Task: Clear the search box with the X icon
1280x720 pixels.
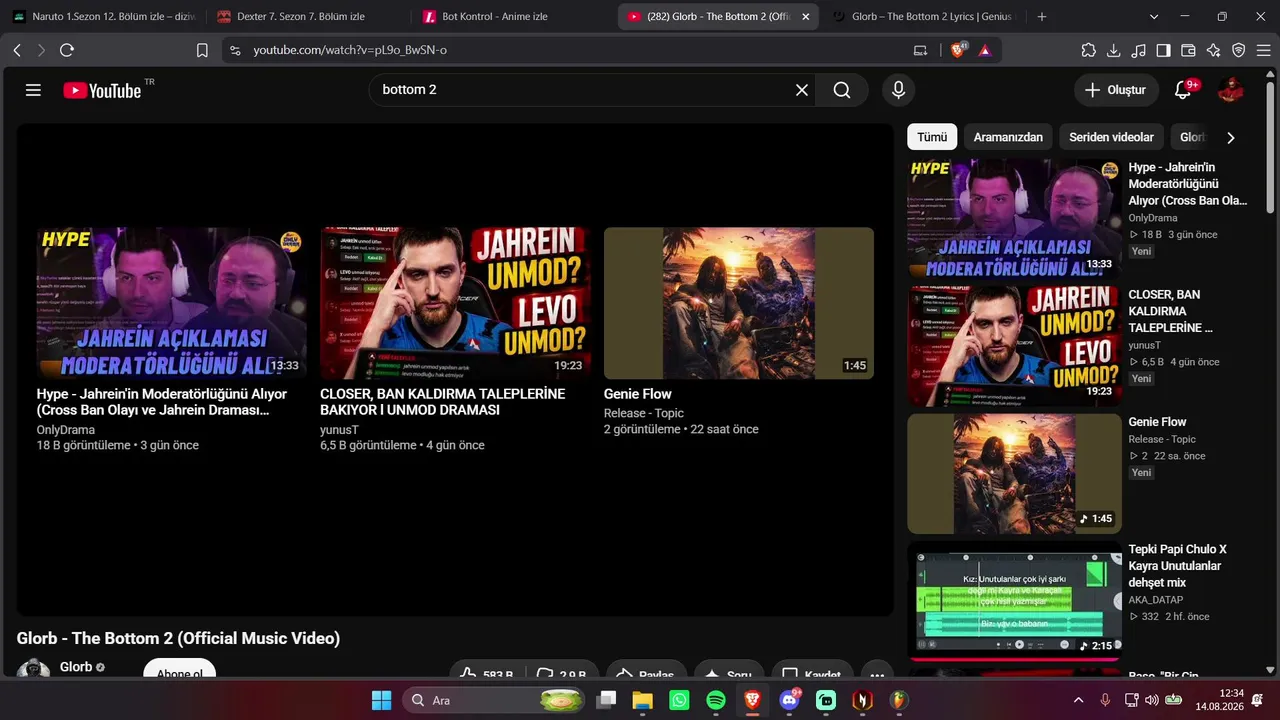Action: click(x=802, y=90)
